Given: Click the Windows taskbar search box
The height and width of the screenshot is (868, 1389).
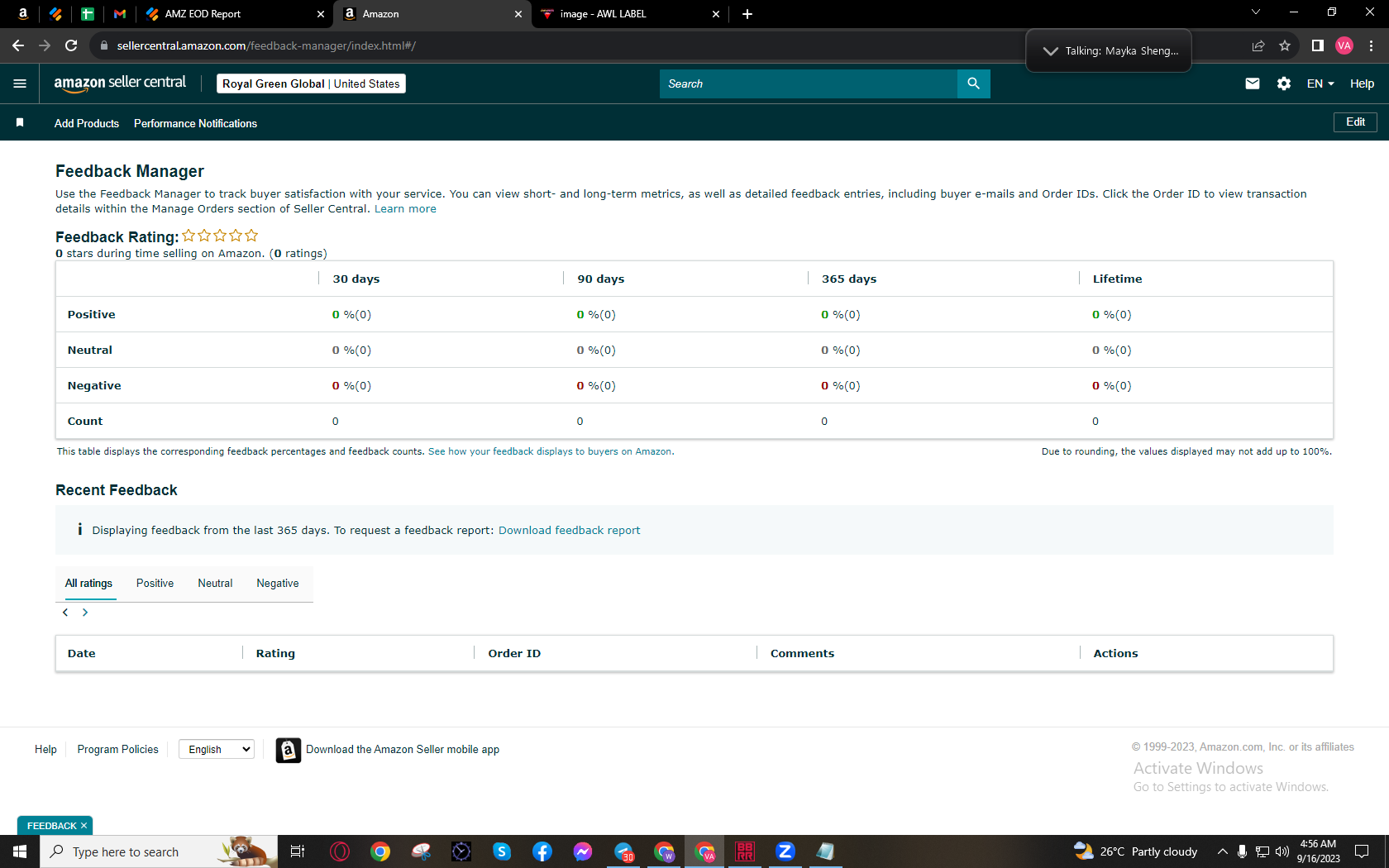Looking at the screenshot, I should pyautogui.click(x=157, y=851).
